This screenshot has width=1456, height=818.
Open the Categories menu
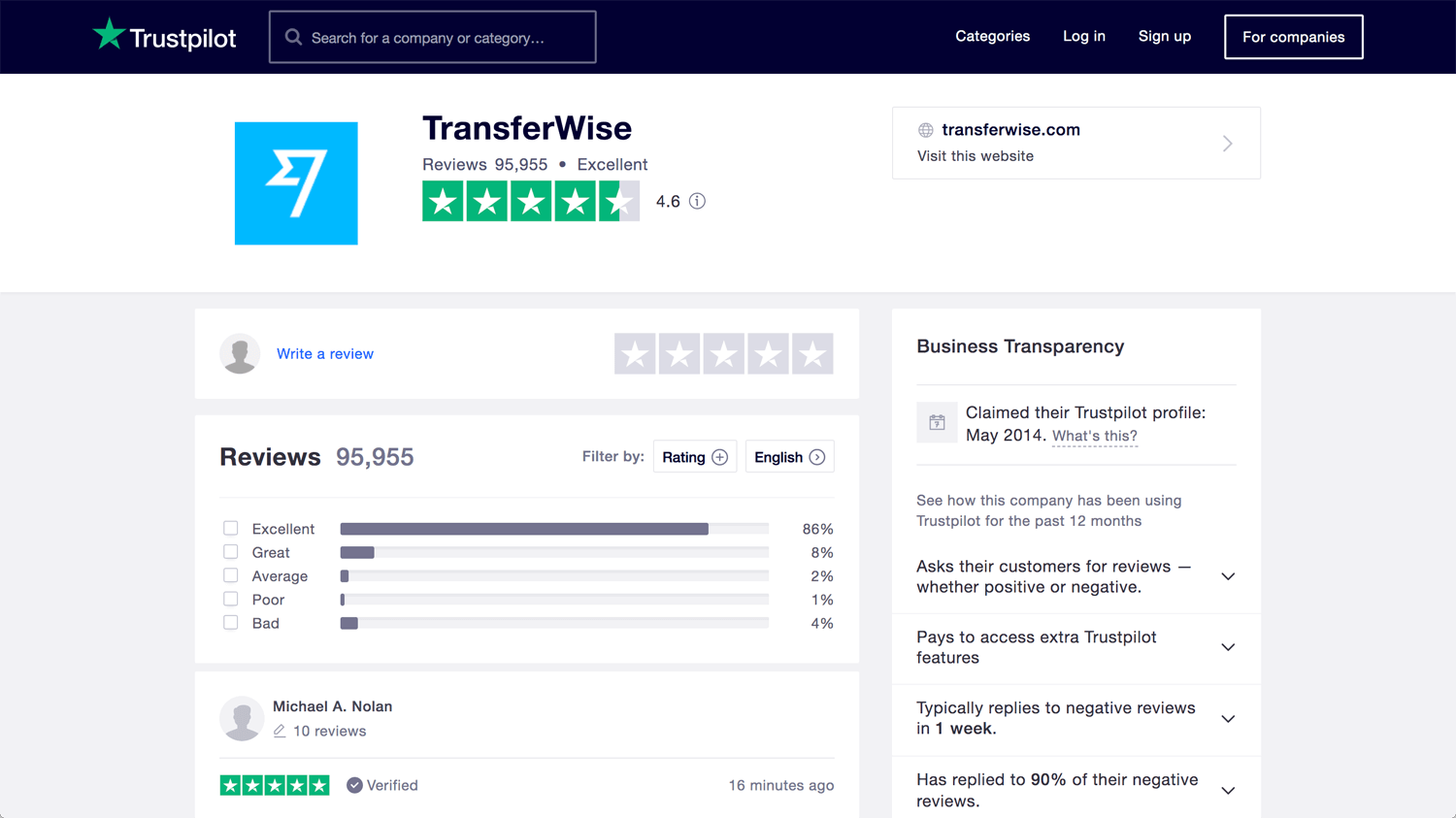pos(992,36)
